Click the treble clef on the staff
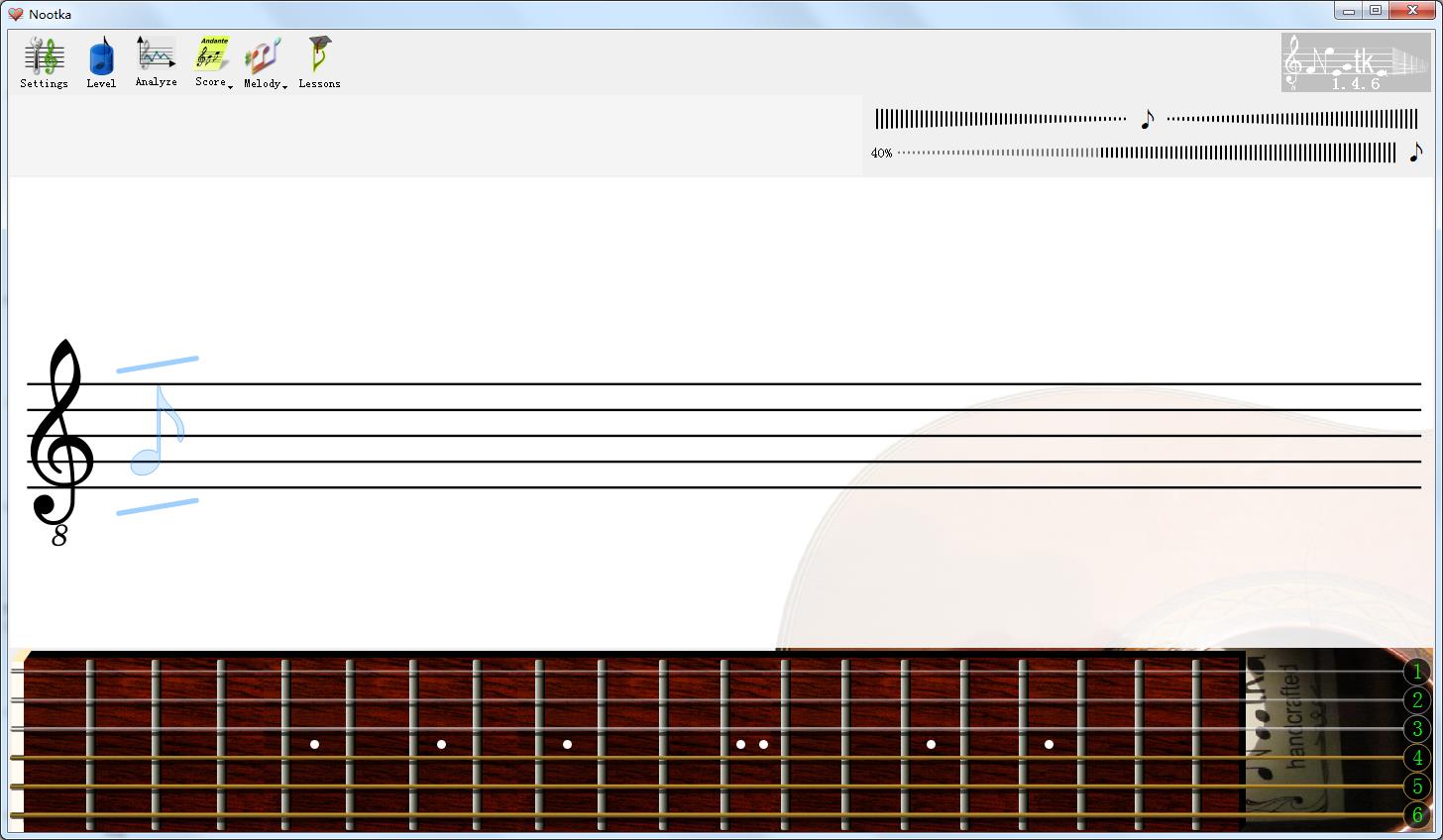This screenshot has width=1443, height=840. pos(61,436)
